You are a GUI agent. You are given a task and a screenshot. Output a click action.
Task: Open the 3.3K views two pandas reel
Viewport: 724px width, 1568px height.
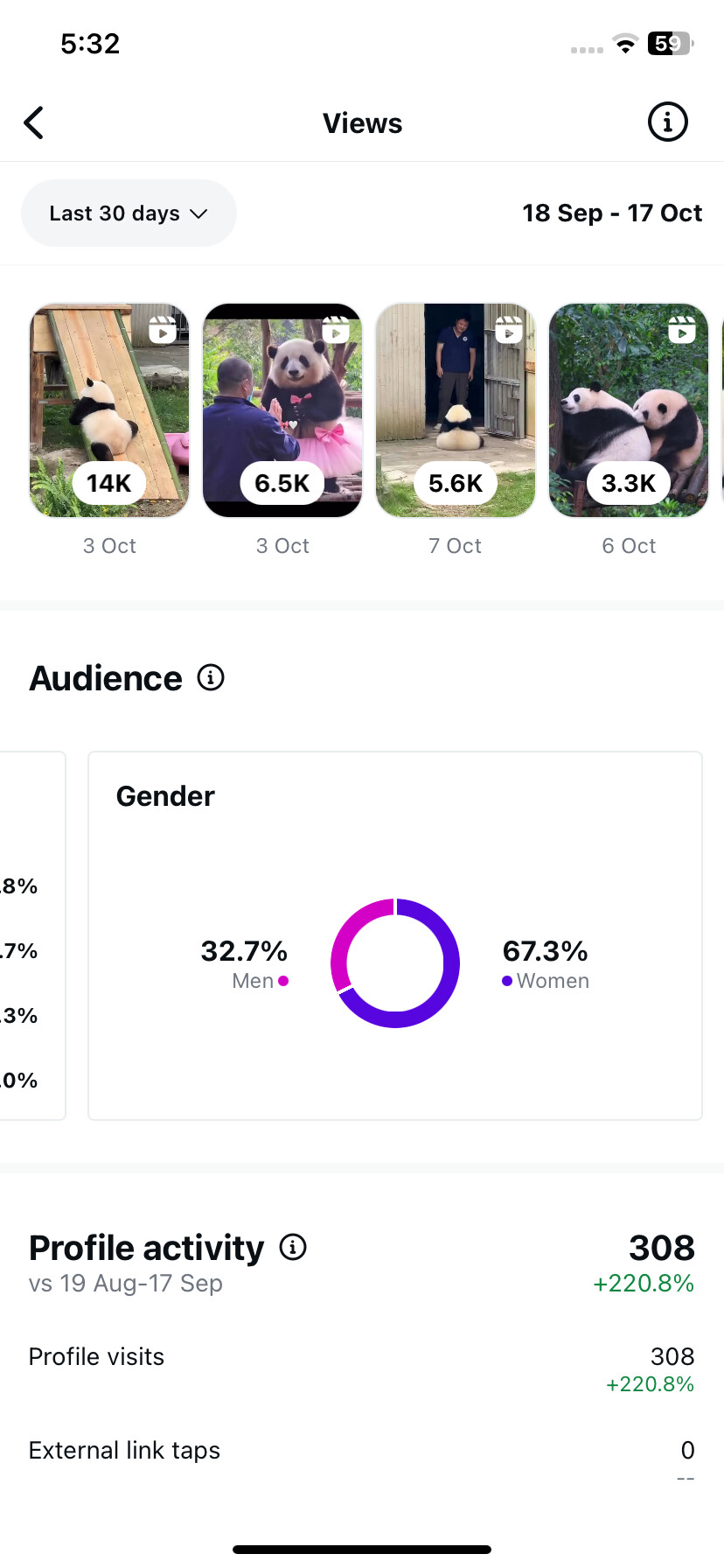[x=629, y=409]
